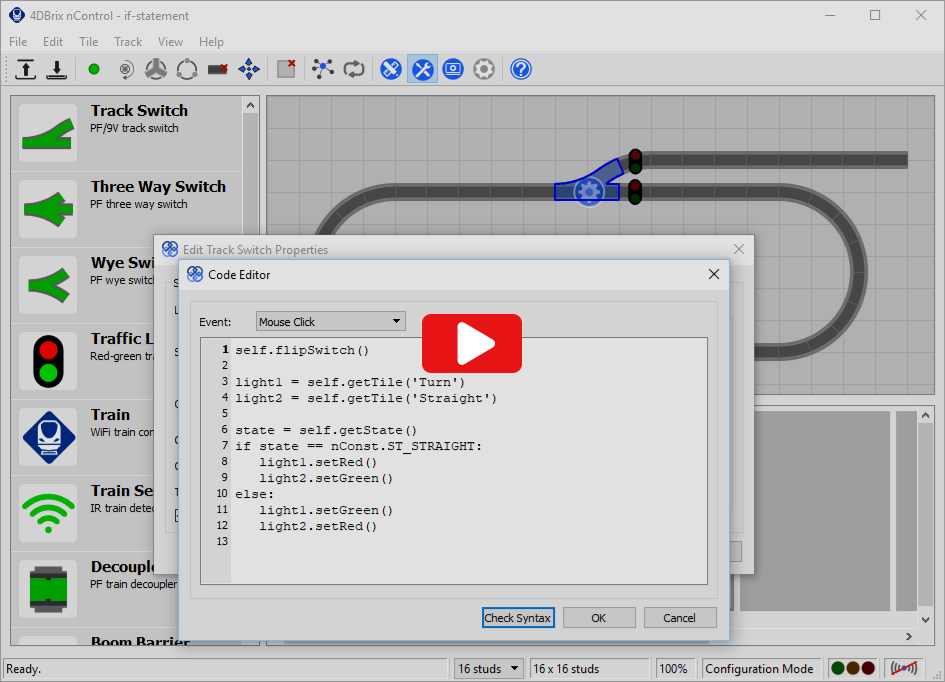Click the three-light status indicator in status bar

(853, 668)
